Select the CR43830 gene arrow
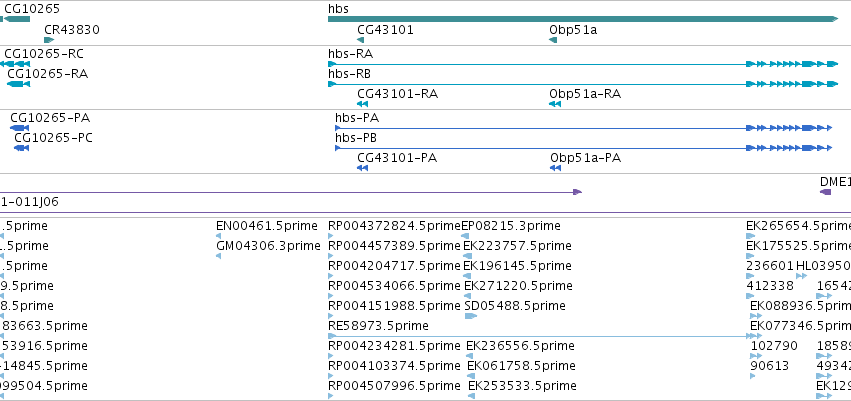Screen dimensions: 851x401 [49, 40]
